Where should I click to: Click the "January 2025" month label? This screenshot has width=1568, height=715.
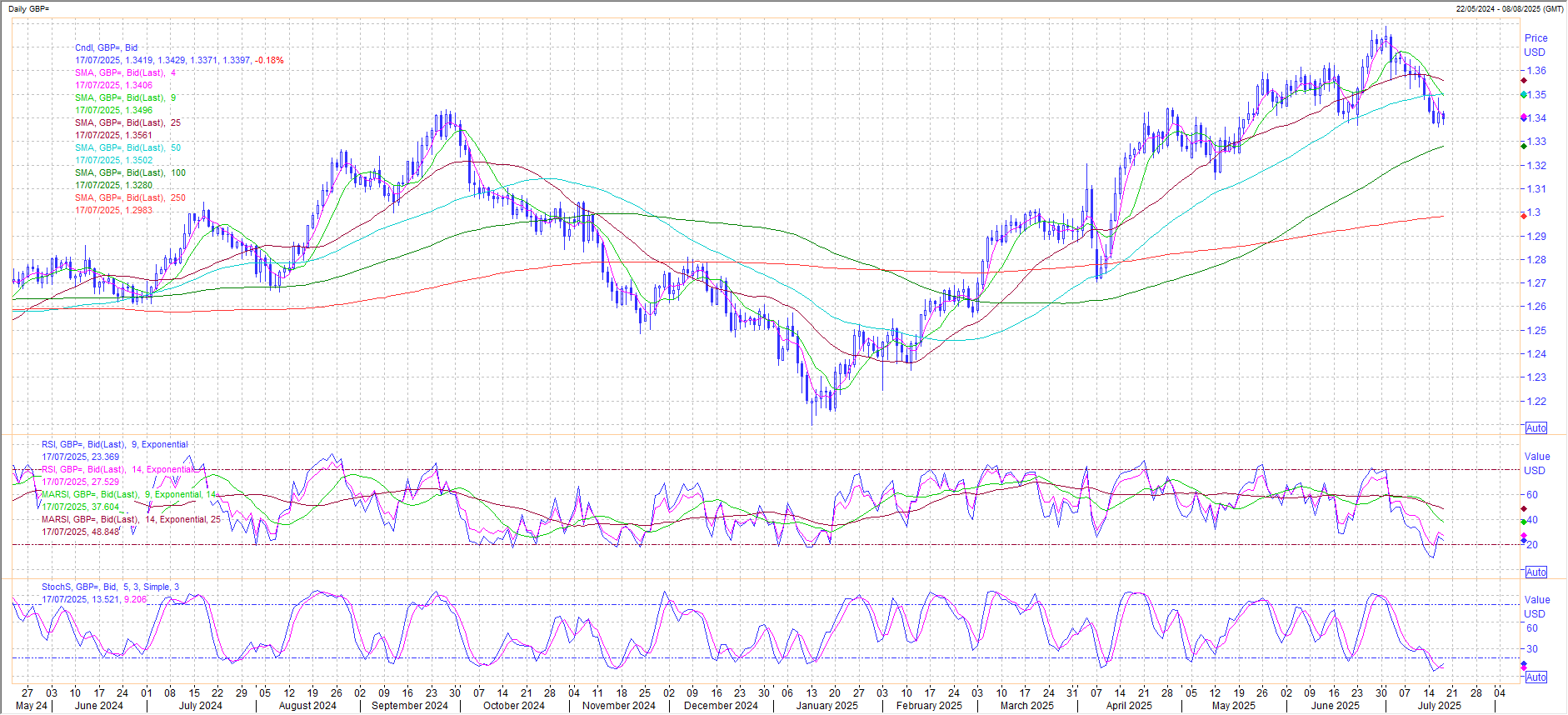826,705
